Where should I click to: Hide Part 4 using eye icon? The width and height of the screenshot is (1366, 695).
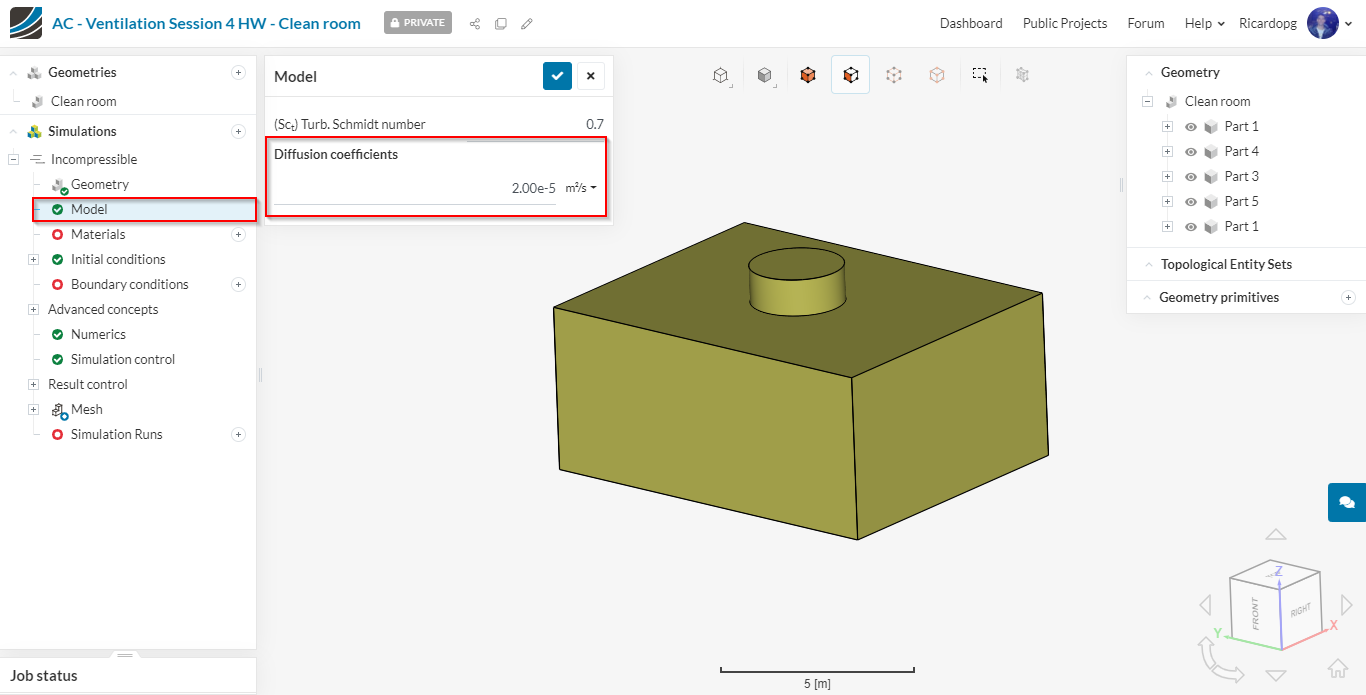[x=1191, y=152]
